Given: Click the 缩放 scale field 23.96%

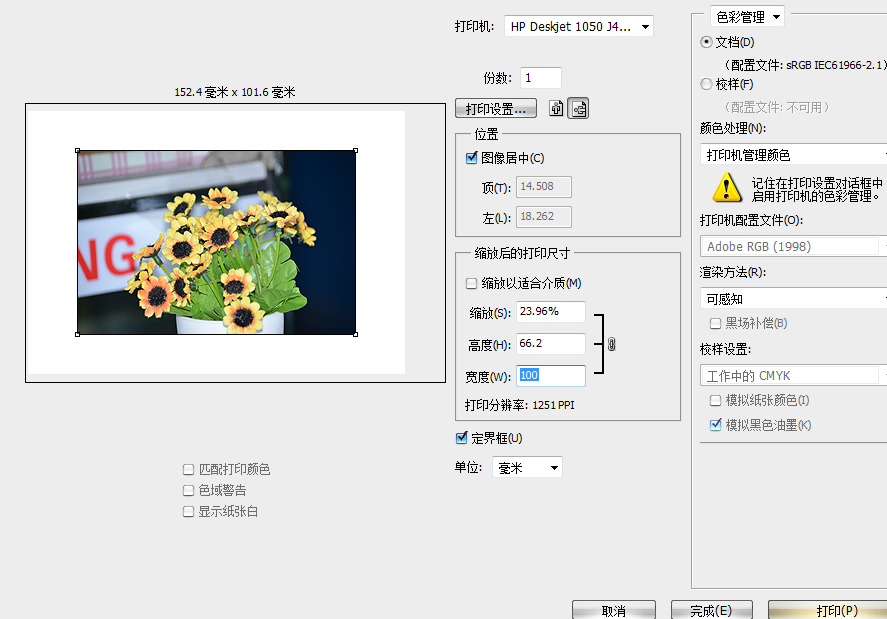Looking at the screenshot, I should click(x=551, y=312).
